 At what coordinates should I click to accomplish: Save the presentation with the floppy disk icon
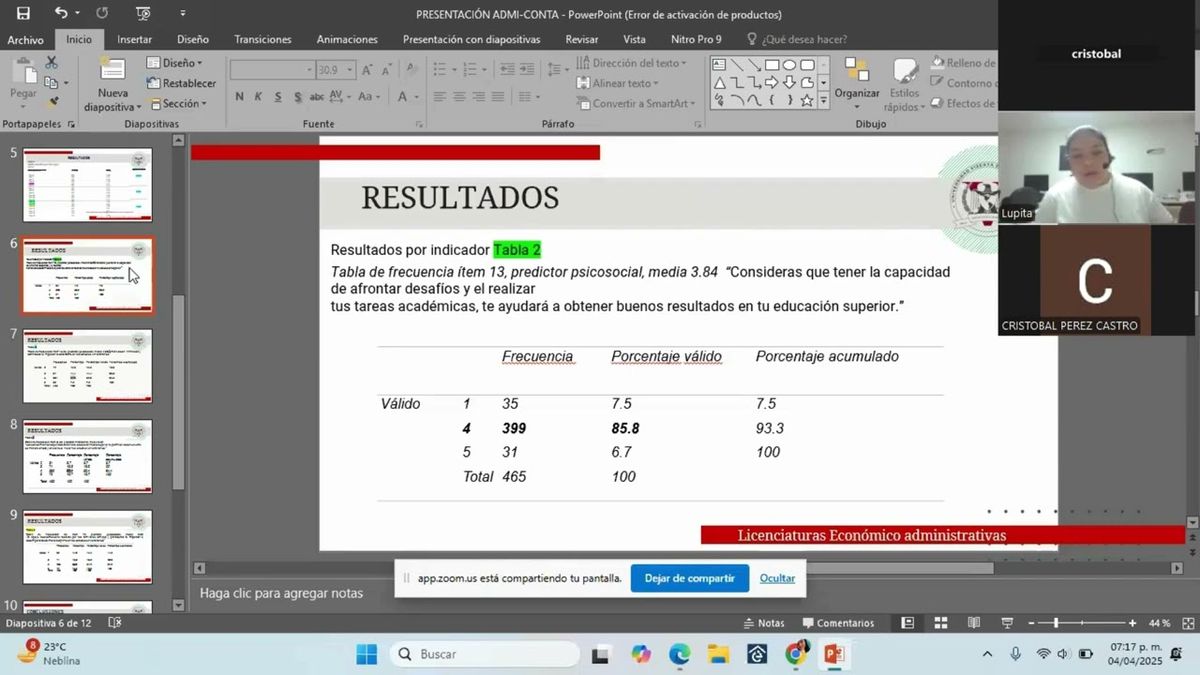click(x=23, y=13)
